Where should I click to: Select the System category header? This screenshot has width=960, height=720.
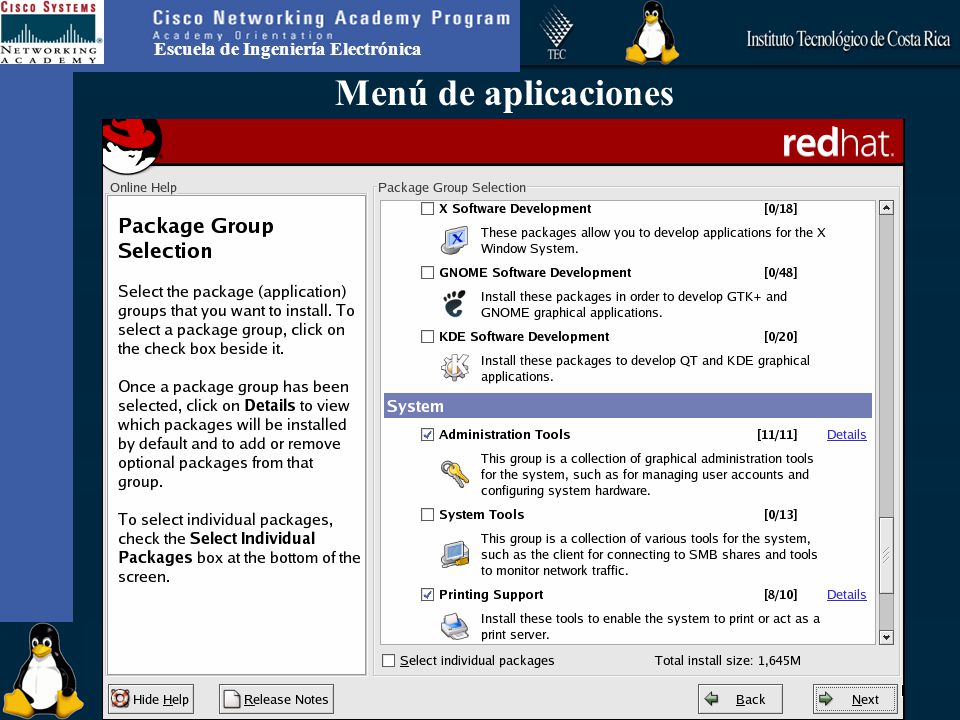tap(628, 407)
